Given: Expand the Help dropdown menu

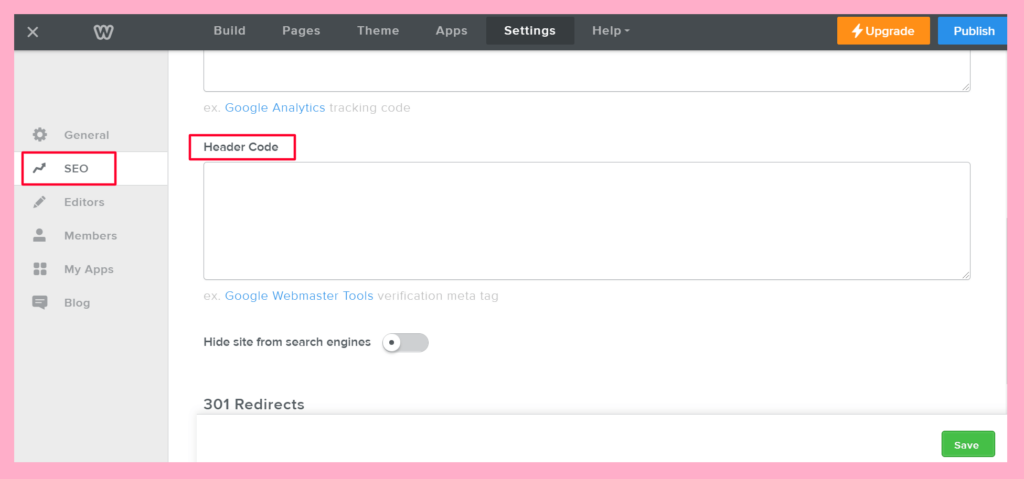Looking at the screenshot, I should pos(611,31).
